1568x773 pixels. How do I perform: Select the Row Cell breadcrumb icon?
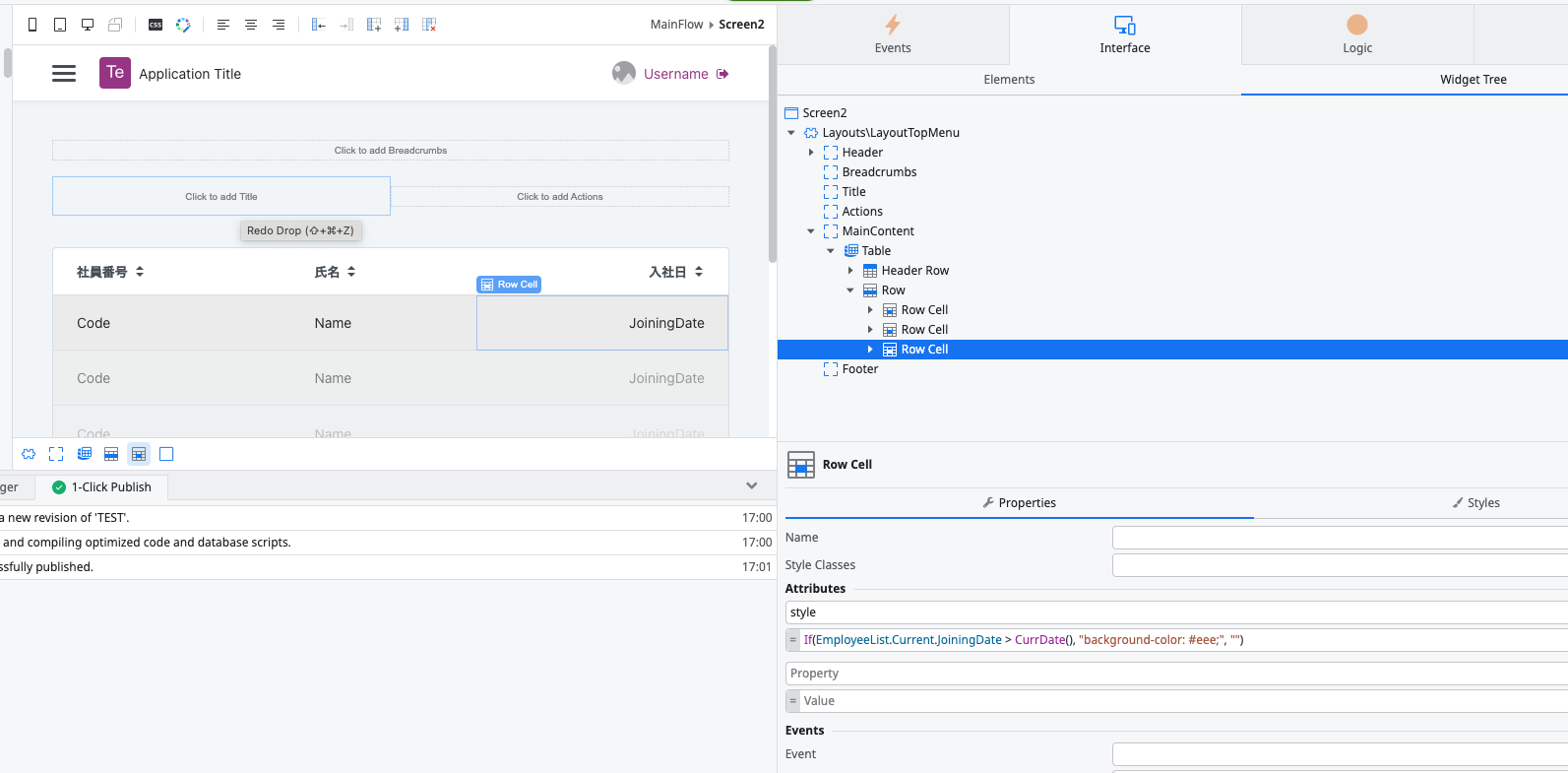click(x=139, y=454)
